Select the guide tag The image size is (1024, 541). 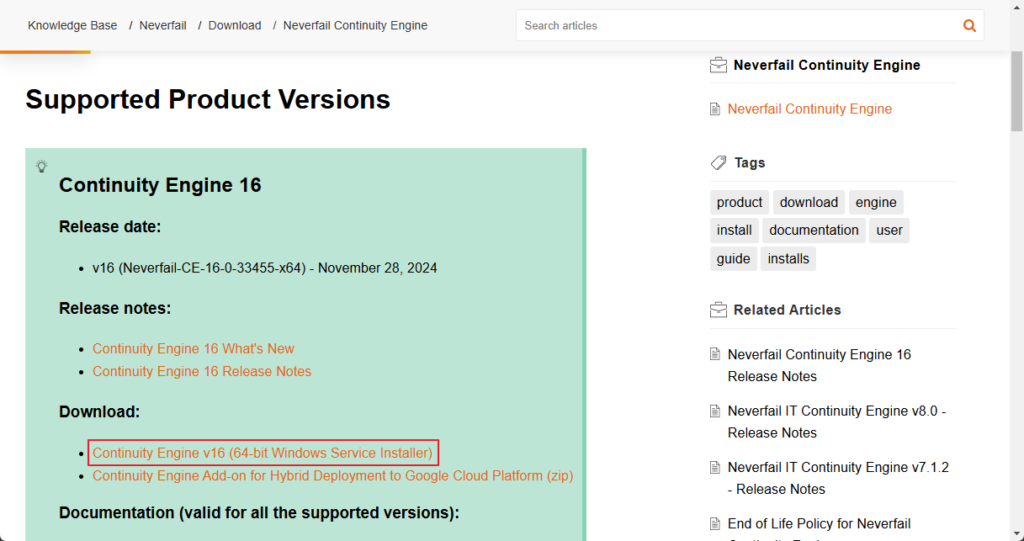733,259
